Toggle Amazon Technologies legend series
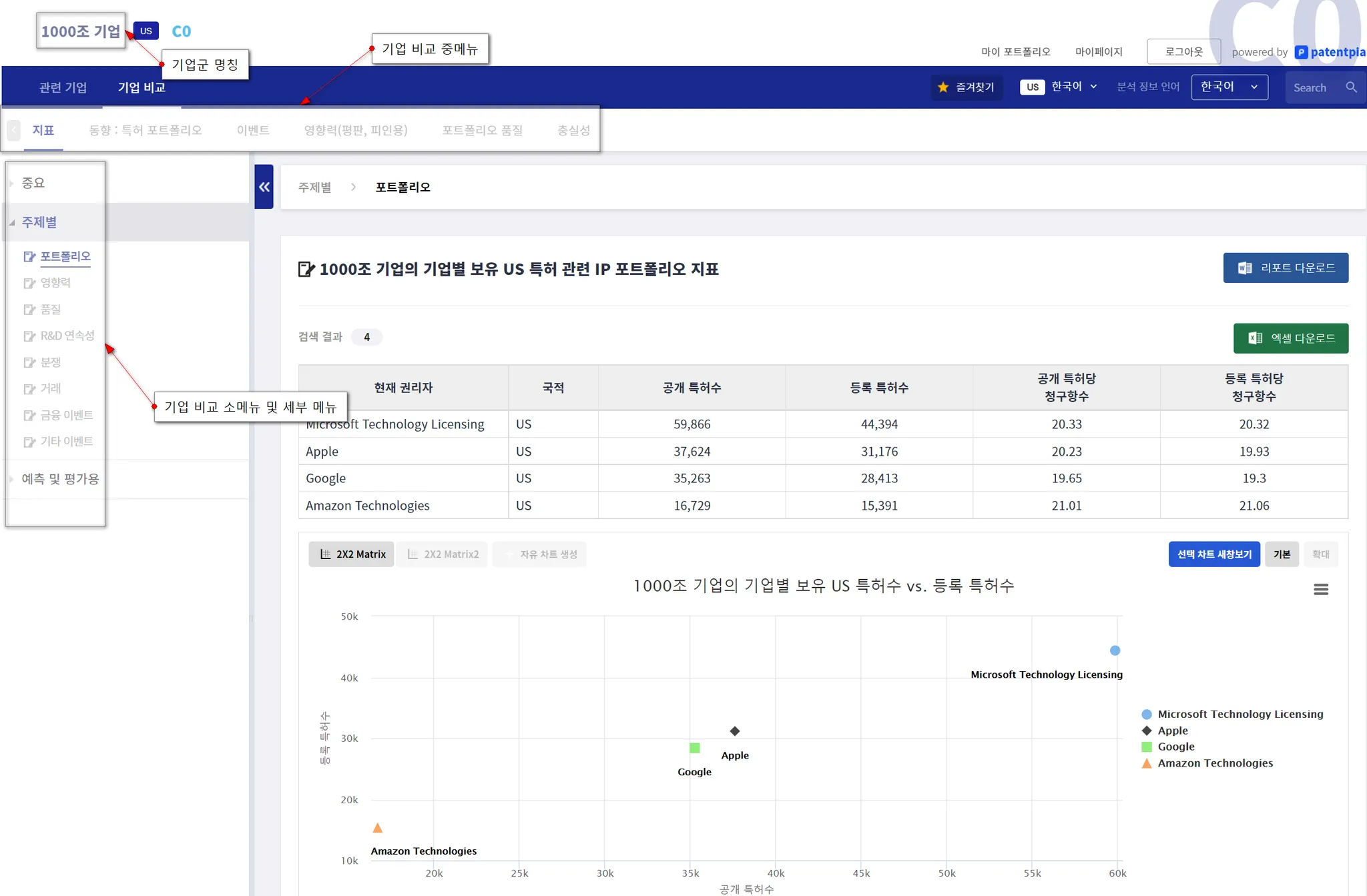The image size is (1367, 896). [1215, 763]
